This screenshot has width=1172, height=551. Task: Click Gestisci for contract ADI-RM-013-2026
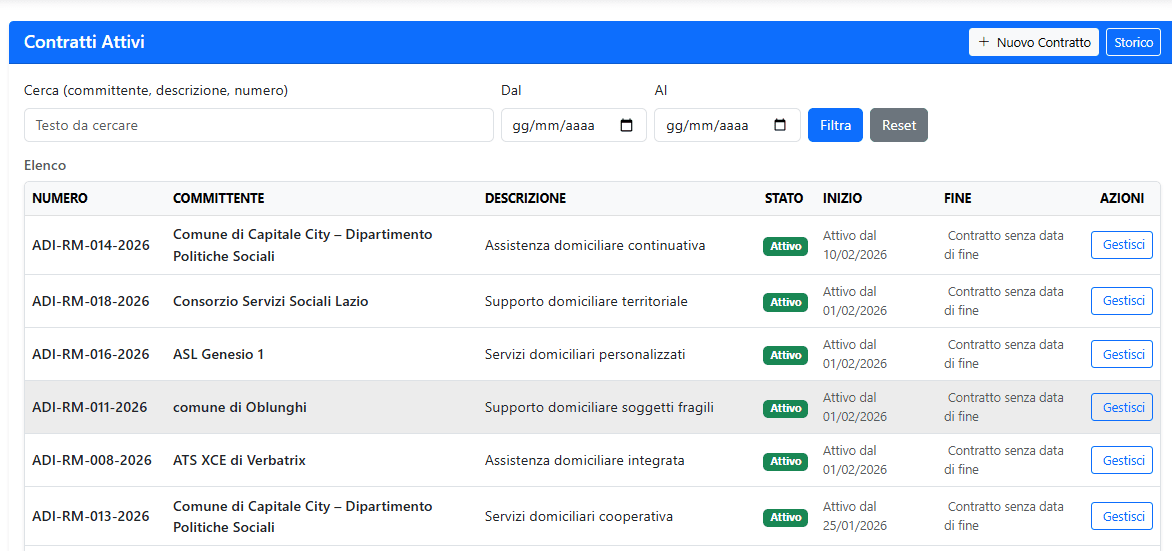pyautogui.click(x=1121, y=516)
